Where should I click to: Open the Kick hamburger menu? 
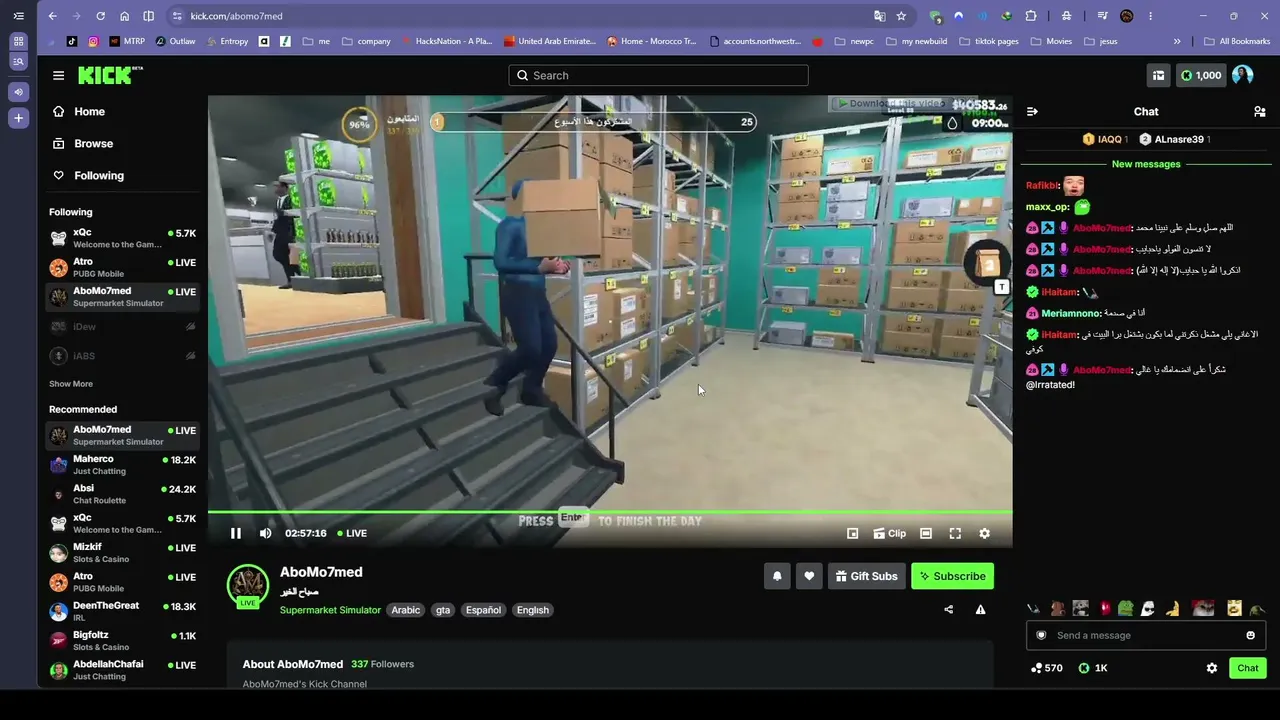click(59, 75)
